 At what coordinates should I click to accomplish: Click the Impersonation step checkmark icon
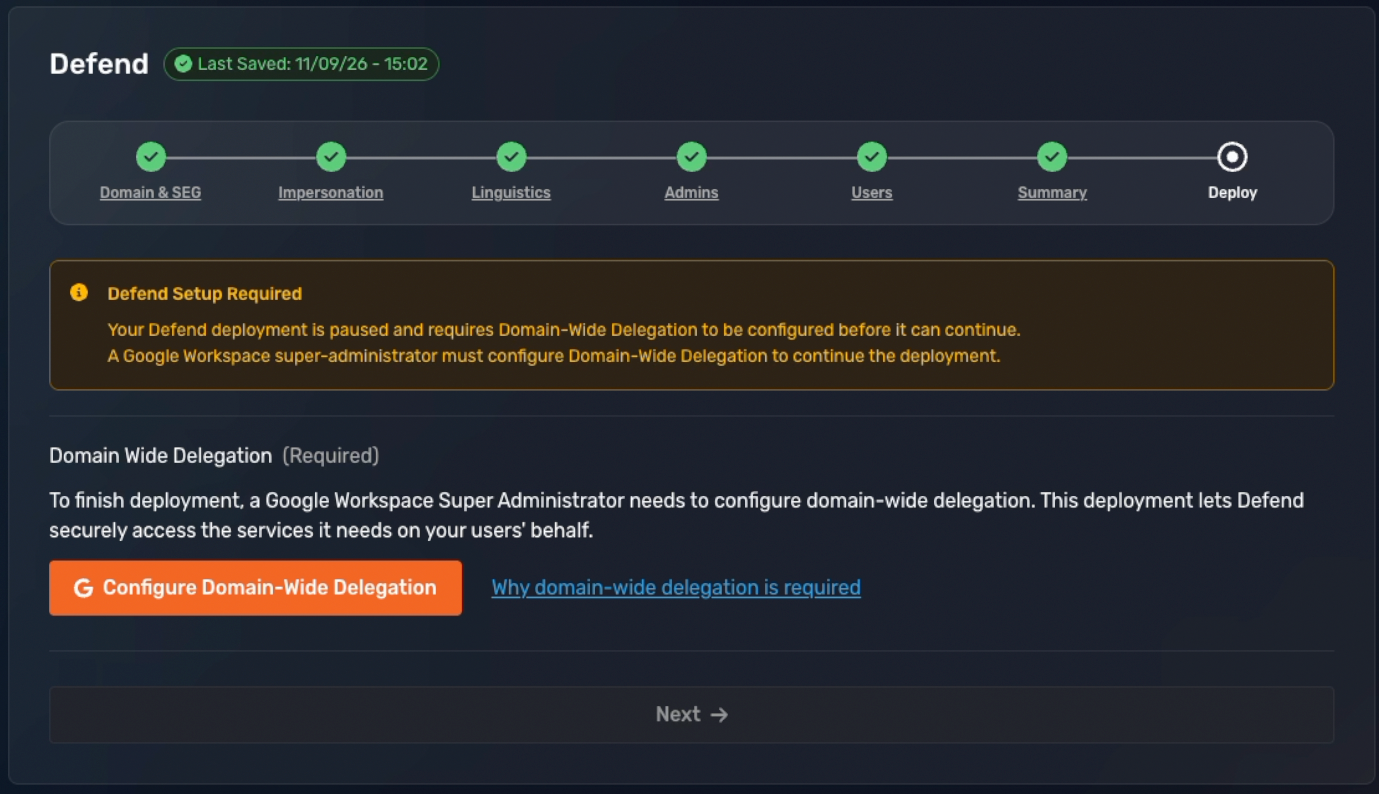(331, 157)
